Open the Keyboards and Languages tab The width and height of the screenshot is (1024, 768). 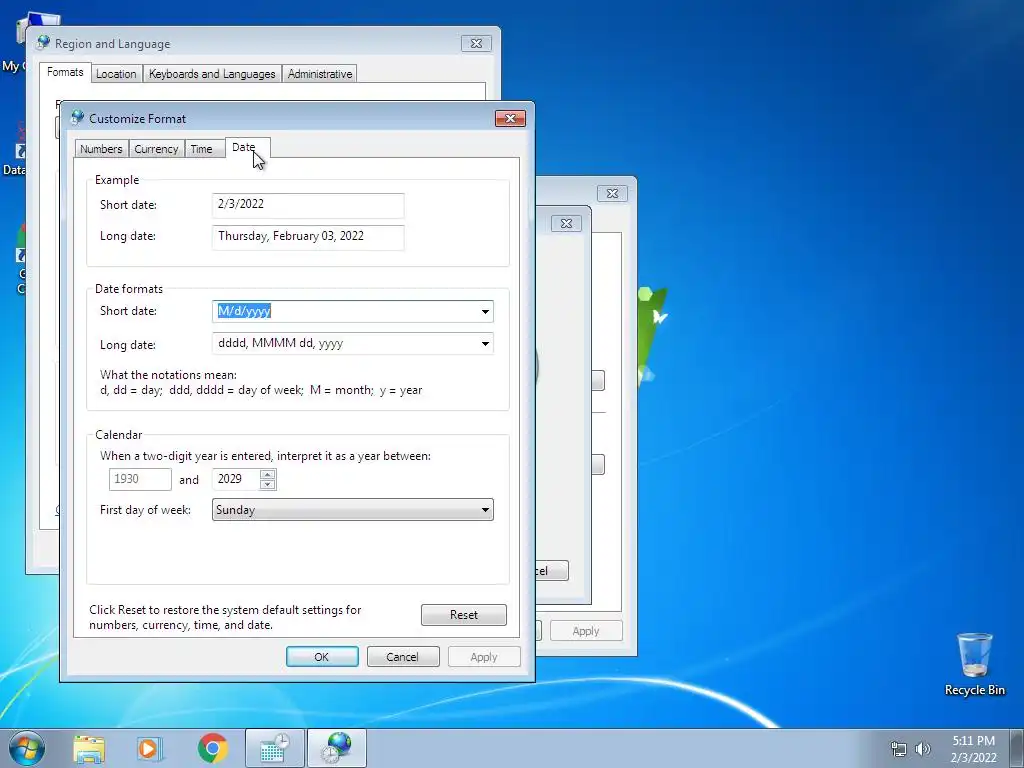point(212,74)
